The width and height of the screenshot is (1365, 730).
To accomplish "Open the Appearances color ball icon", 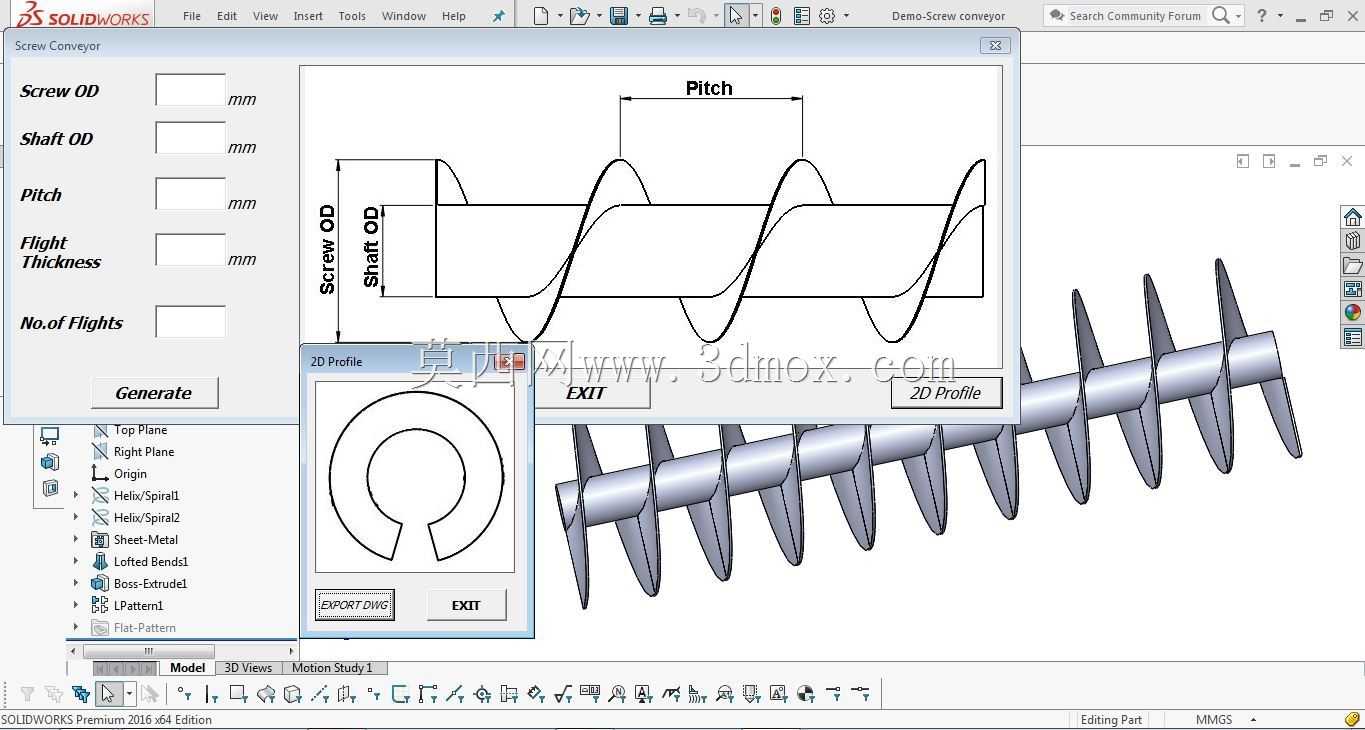I will [x=1352, y=312].
